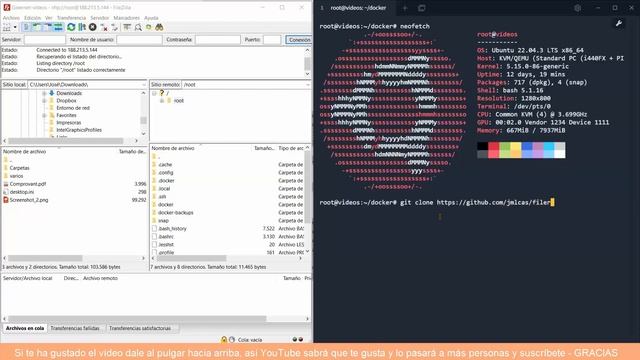
Task: Open the Ayuda menu
Action: click(x=151, y=18)
